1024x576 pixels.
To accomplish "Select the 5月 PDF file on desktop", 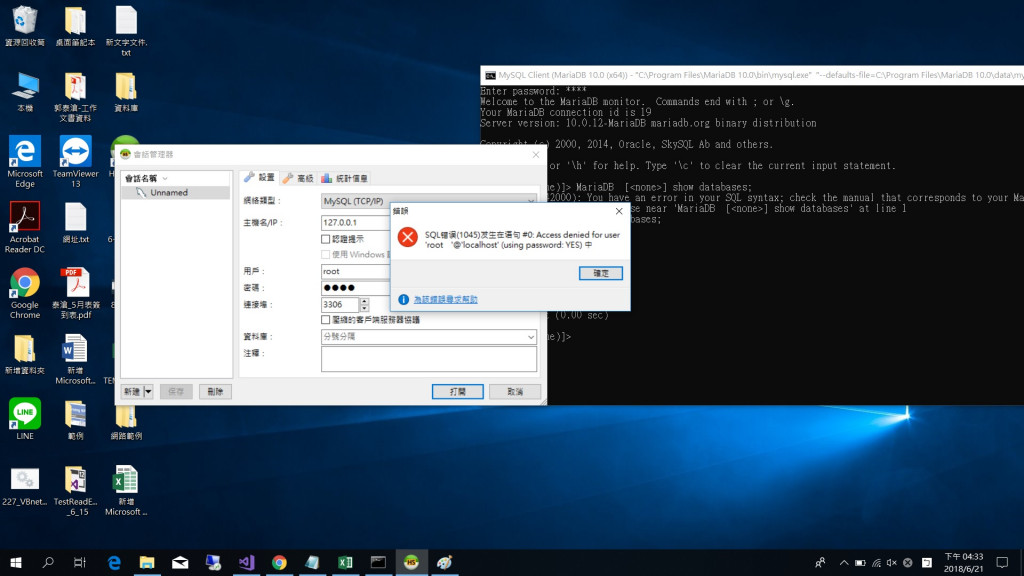I will [76, 293].
